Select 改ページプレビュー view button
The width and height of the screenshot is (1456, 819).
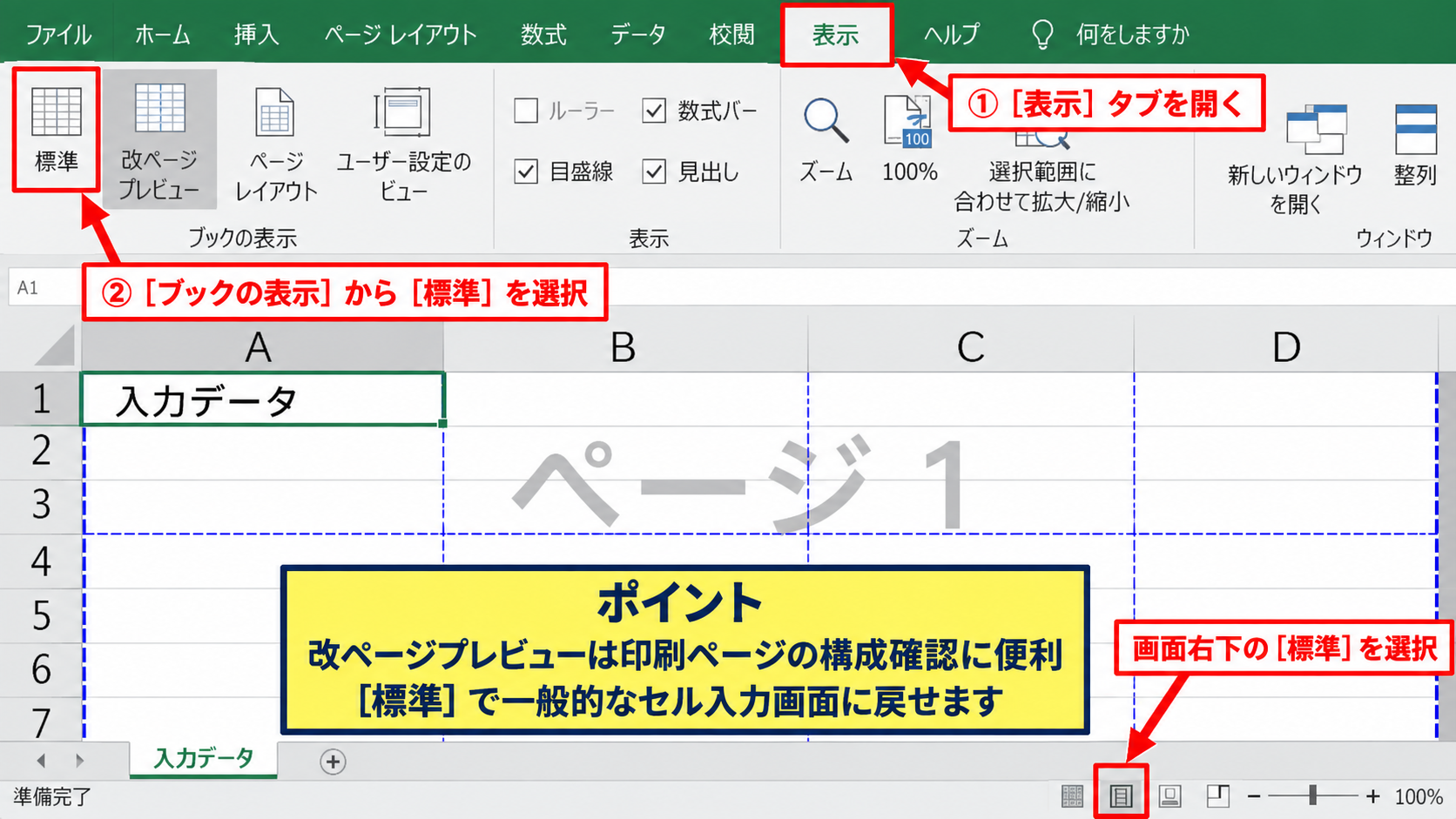[159, 140]
